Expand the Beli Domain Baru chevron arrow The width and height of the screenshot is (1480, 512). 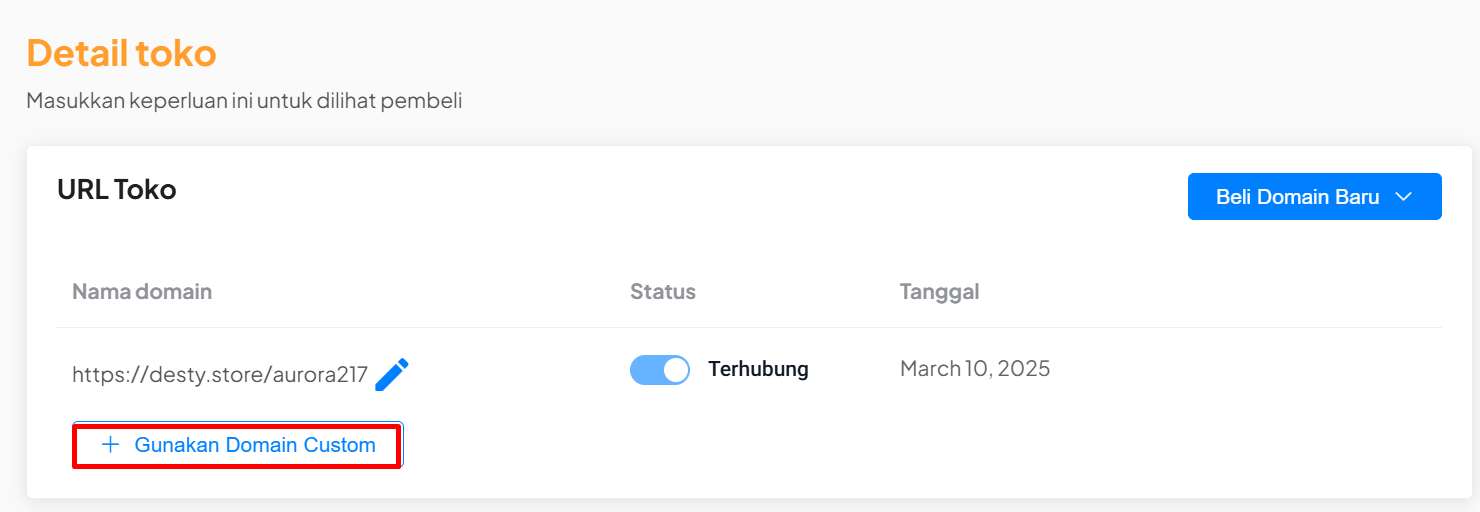click(1403, 197)
